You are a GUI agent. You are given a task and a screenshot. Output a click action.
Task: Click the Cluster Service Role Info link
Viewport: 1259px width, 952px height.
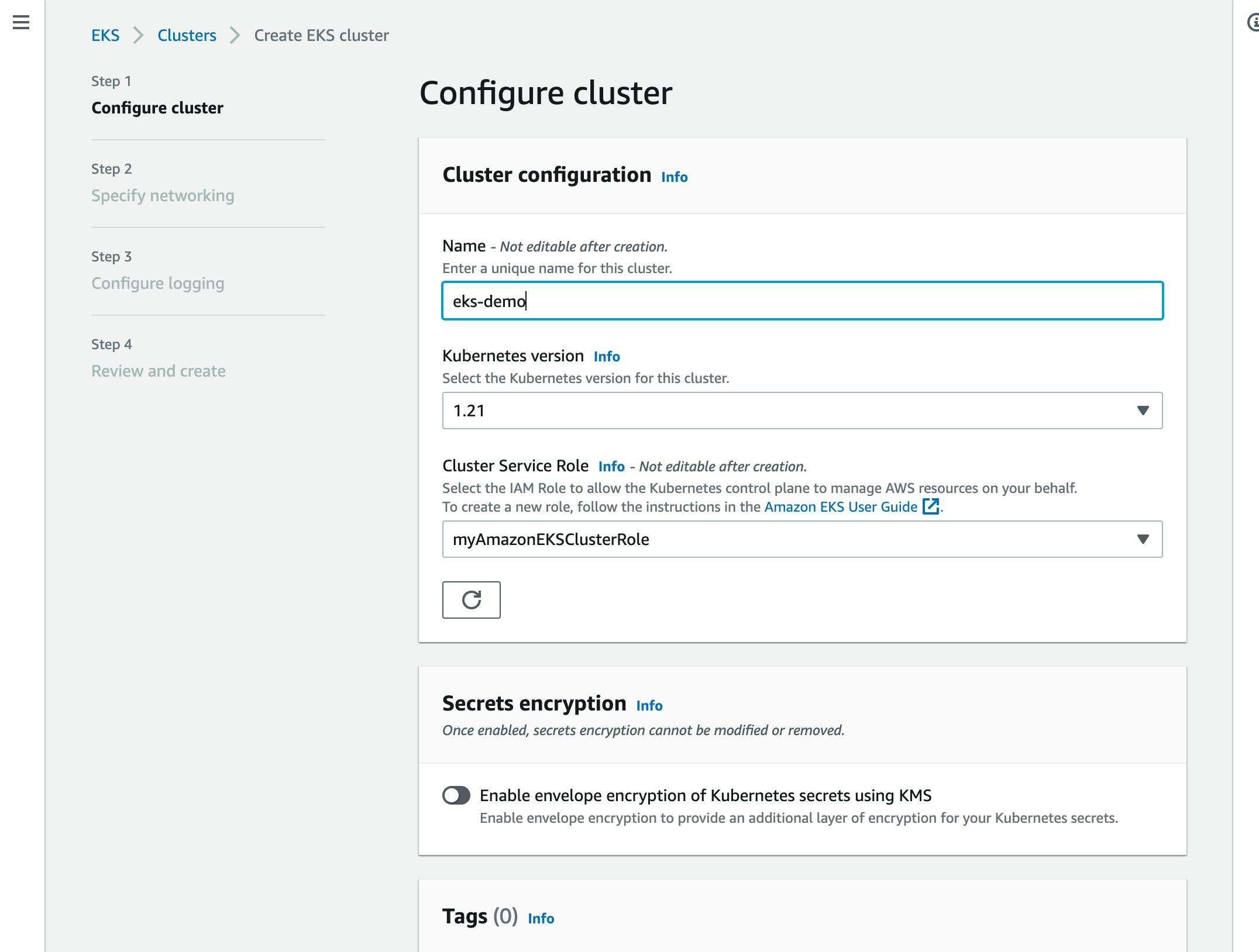(x=612, y=466)
